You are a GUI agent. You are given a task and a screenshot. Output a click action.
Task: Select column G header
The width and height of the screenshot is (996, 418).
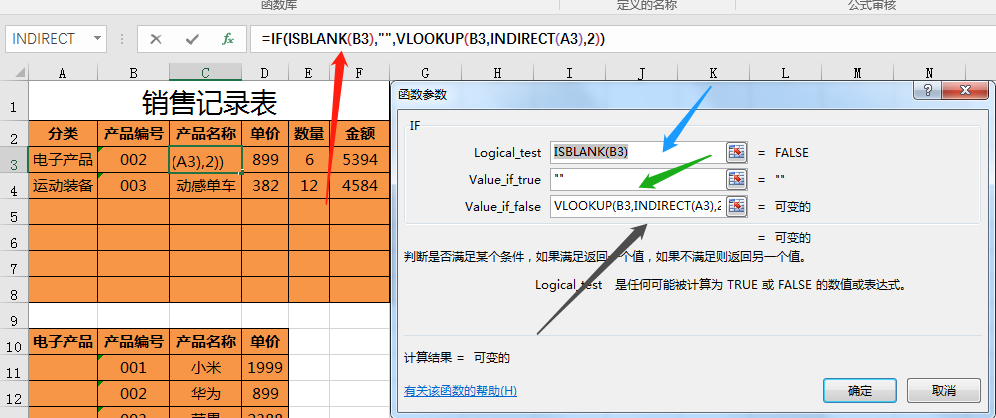pos(425,73)
